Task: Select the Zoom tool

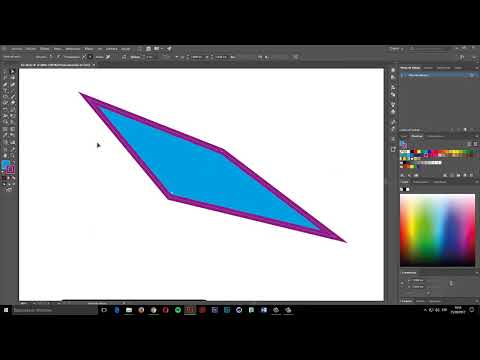Action: (x=13, y=155)
